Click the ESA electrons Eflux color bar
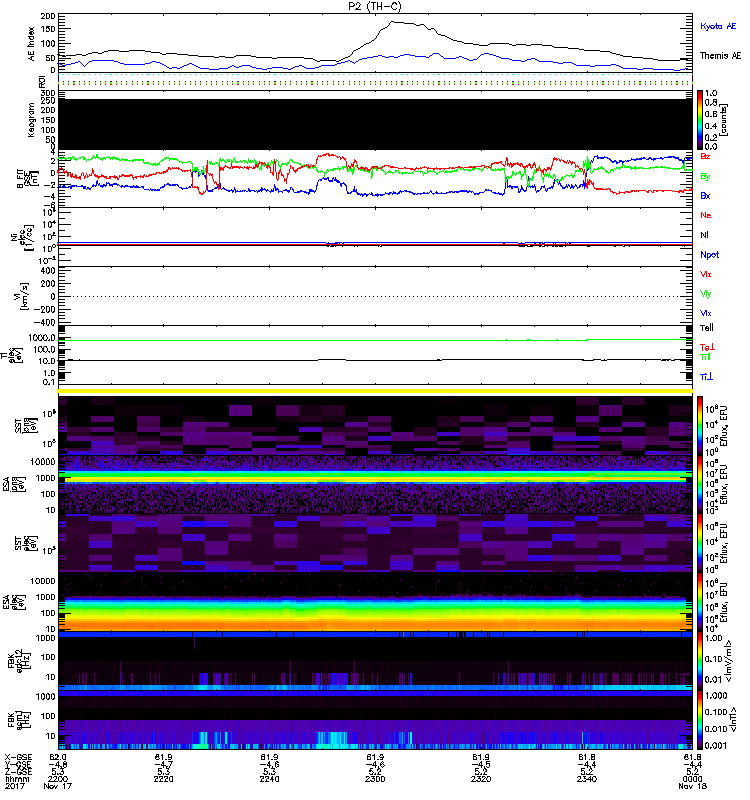 [x=700, y=601]
